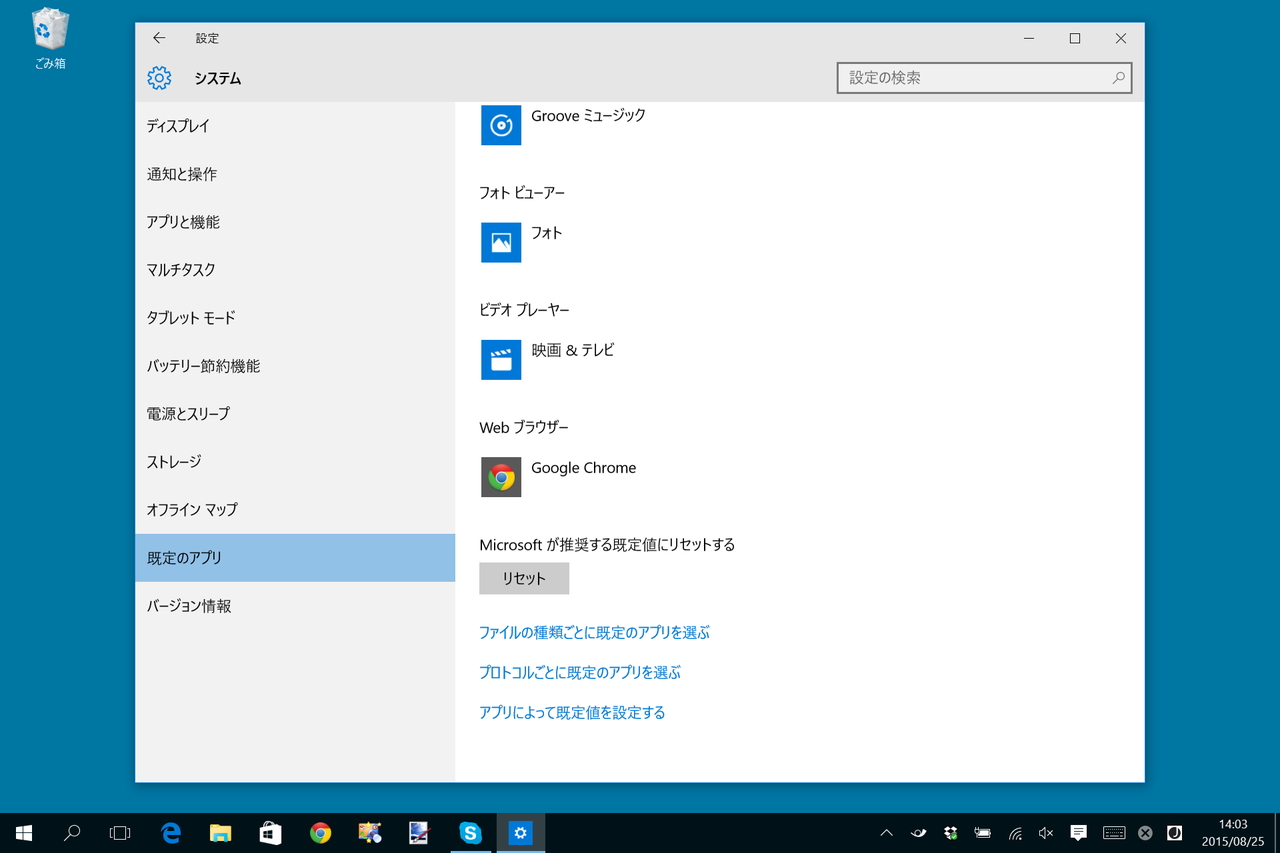The image size is (1280, 853).
Task: Open Task View from the taskbar
Action: click(x=120, y=833)
